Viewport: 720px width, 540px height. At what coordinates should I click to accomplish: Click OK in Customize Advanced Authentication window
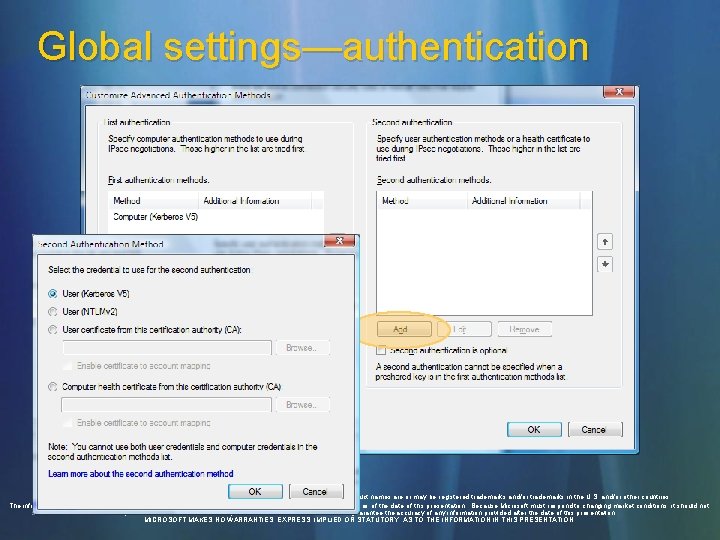pyautogui.click(x=534, y=429)
